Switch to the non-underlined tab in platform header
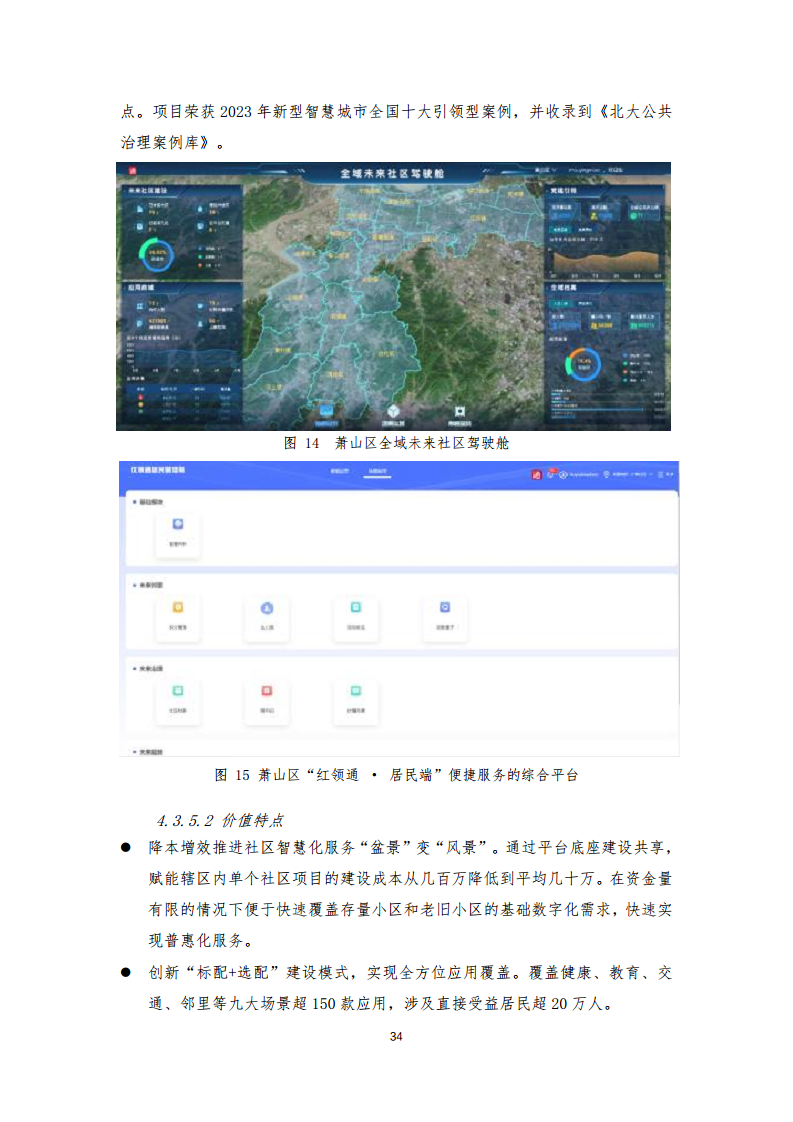The height and width of the screenshot is (1122, 793). (339, 472)
